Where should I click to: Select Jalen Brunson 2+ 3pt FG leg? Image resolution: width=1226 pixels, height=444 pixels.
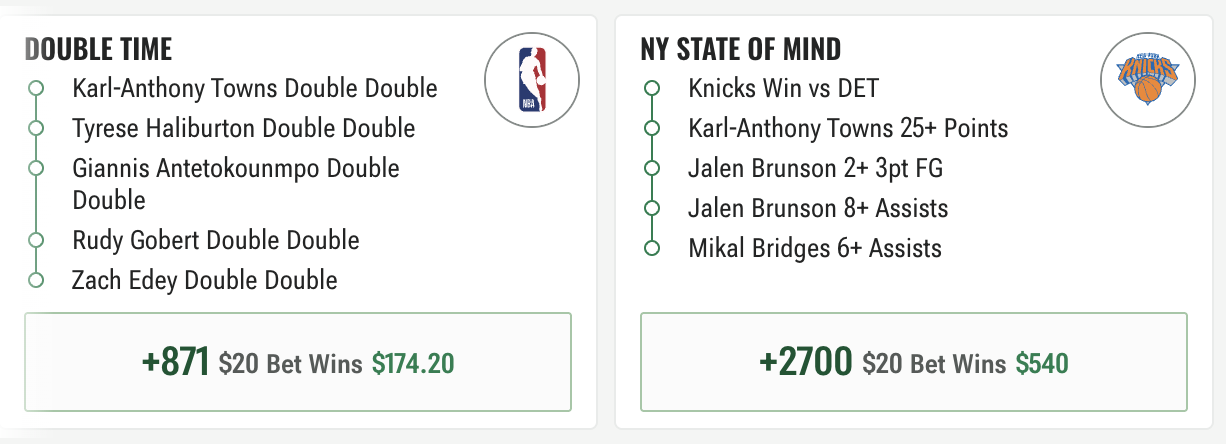(x=816, y=168)
